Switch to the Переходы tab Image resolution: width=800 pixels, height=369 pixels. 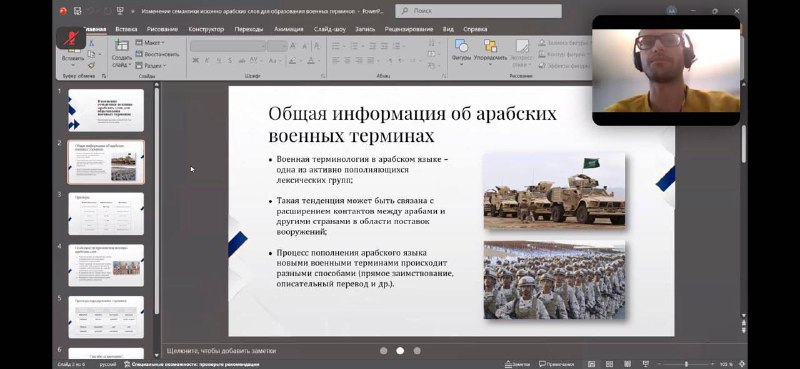pyautogui.click(x=249, y=29)
